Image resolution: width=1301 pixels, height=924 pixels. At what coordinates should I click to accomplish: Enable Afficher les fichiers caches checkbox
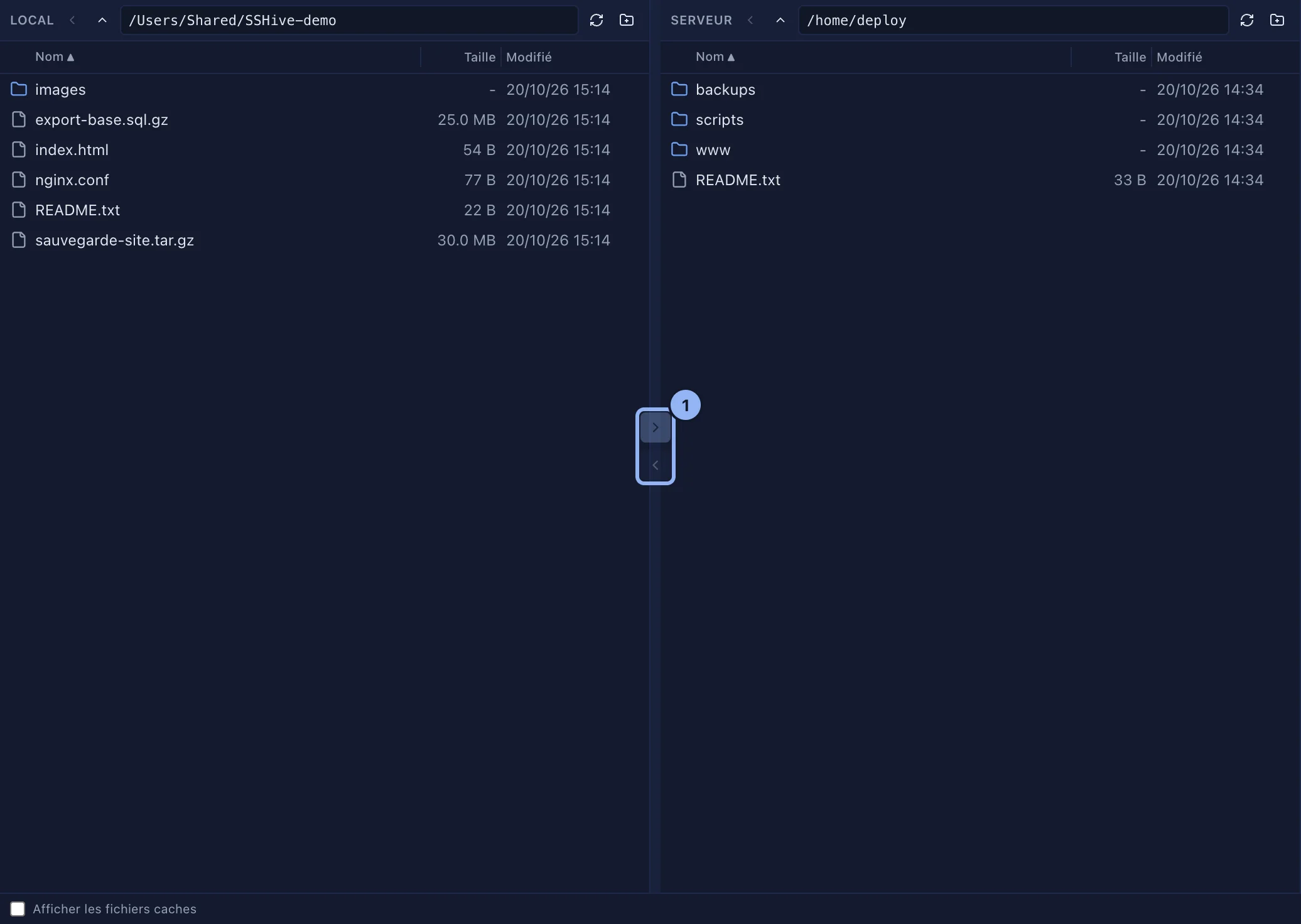click(18, 909)
